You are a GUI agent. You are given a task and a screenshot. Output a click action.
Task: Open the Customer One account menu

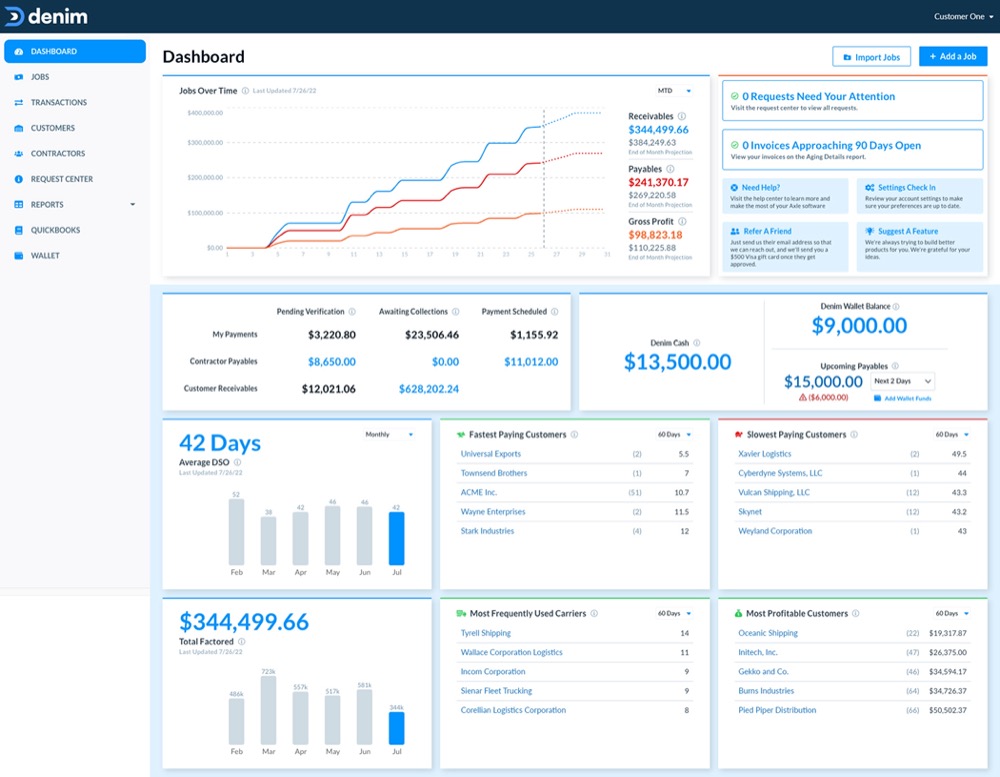pyautogui.click(x=963, y=17)
